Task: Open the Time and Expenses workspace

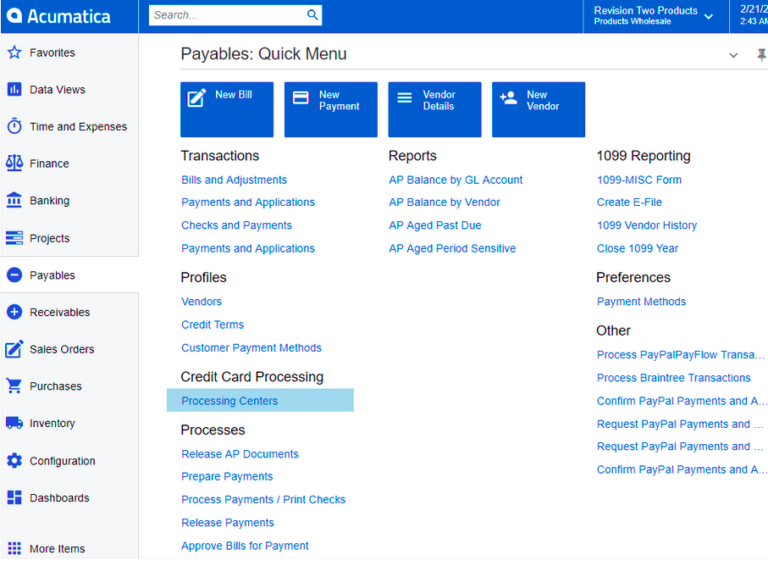Action: tap(78, 127)
